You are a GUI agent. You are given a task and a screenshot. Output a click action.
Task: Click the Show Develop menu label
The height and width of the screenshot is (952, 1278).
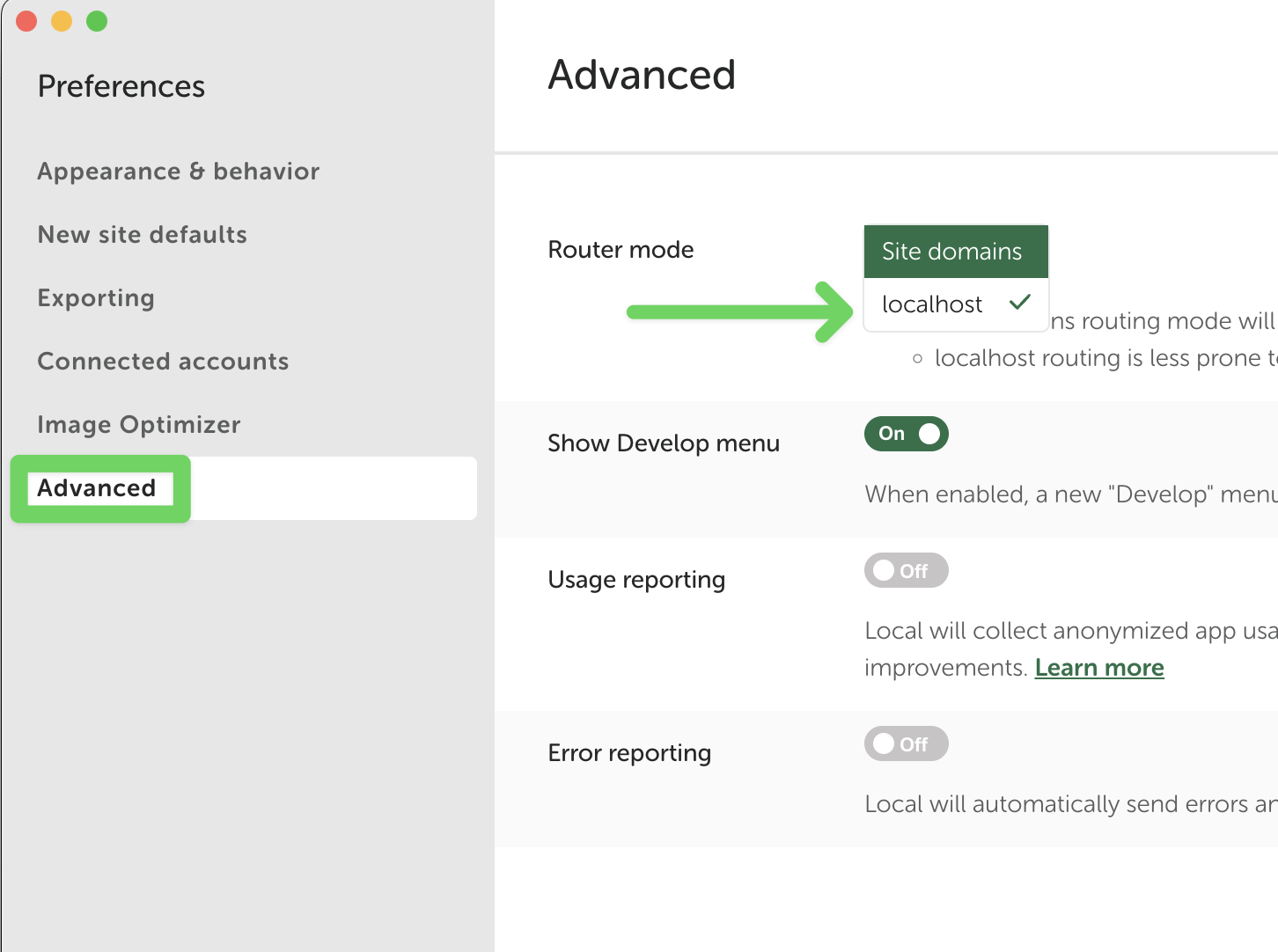(x=664, y=443)
